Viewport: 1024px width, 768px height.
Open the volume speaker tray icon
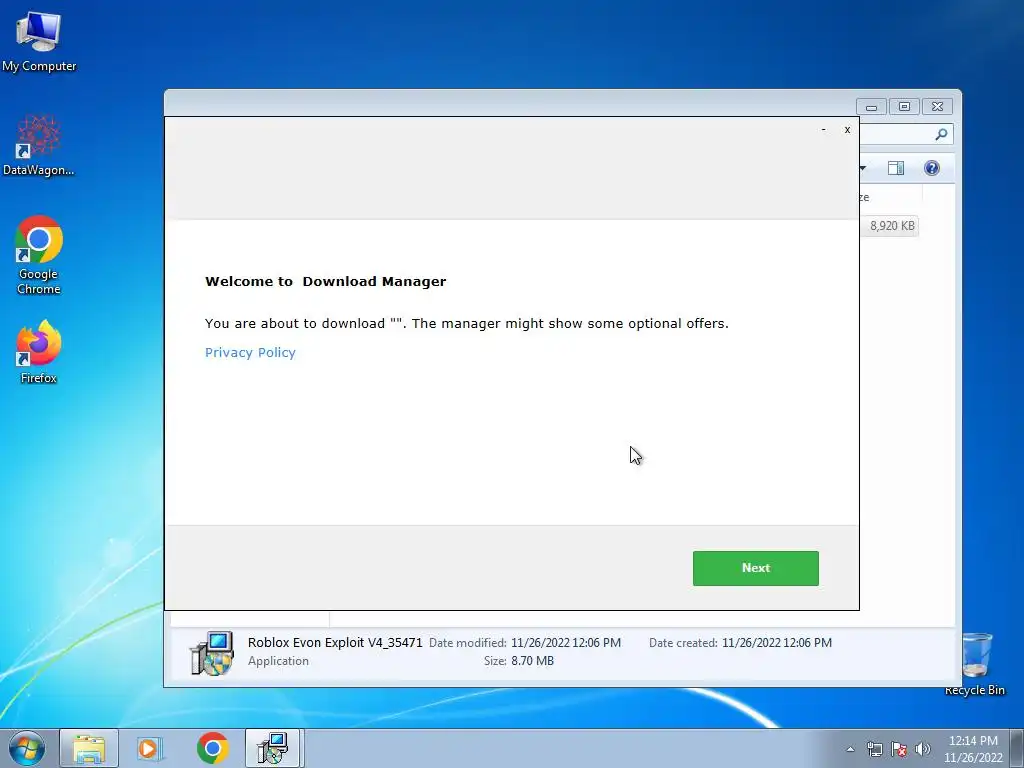coord(922,749)
